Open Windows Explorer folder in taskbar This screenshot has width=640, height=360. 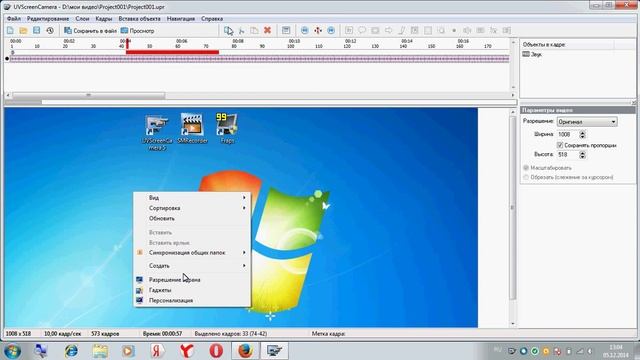click(100, 351)
